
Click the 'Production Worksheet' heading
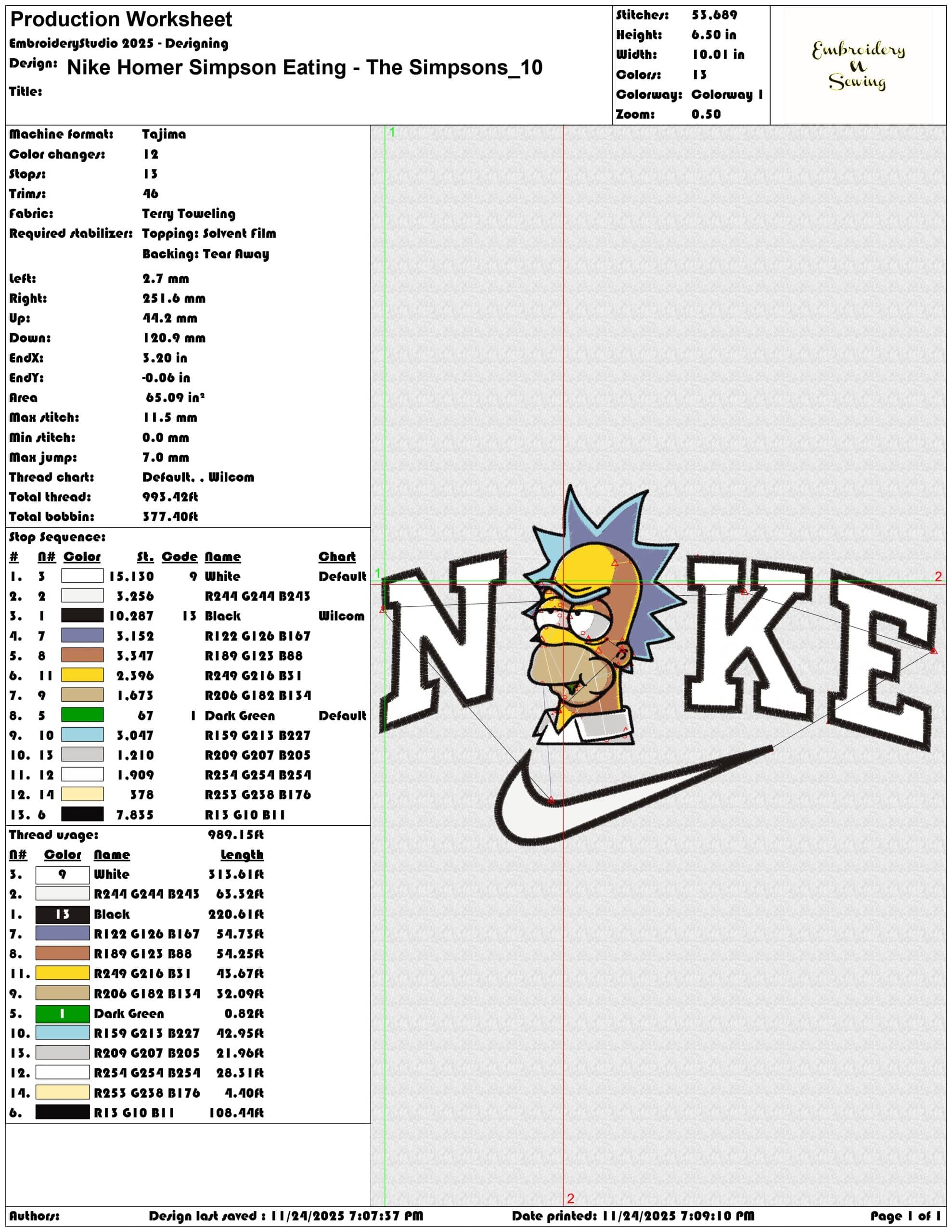[121, 19]
